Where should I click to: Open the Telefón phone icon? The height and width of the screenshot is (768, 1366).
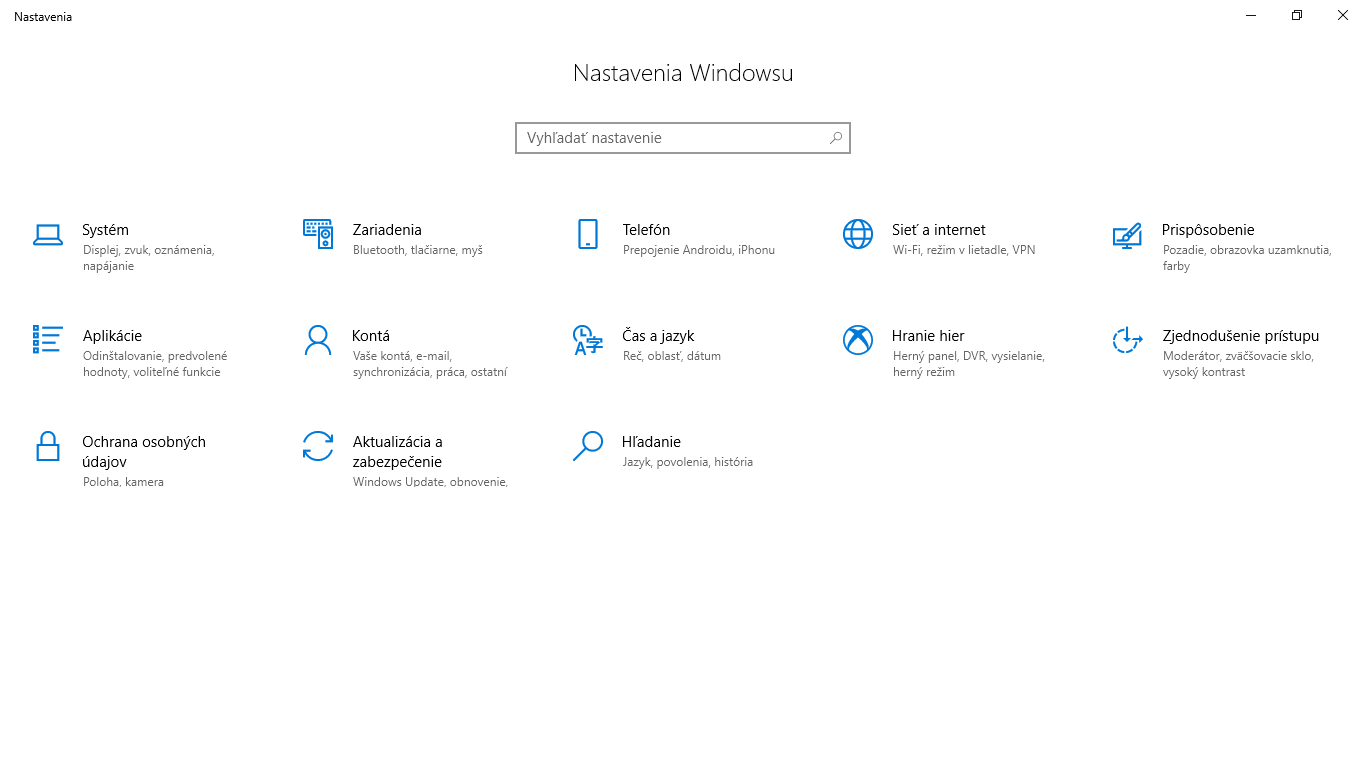click(x=588, y=234)
